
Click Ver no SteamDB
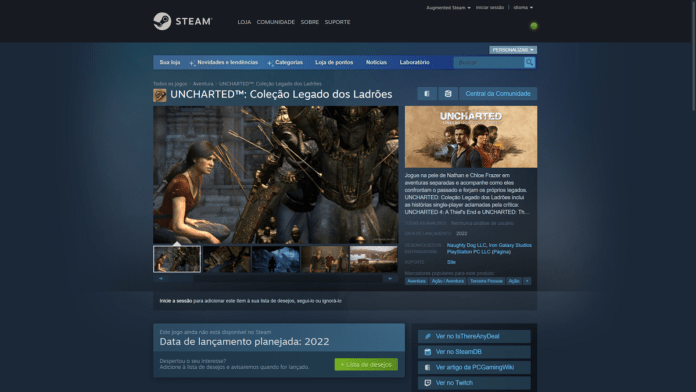[x=474, y=352]
